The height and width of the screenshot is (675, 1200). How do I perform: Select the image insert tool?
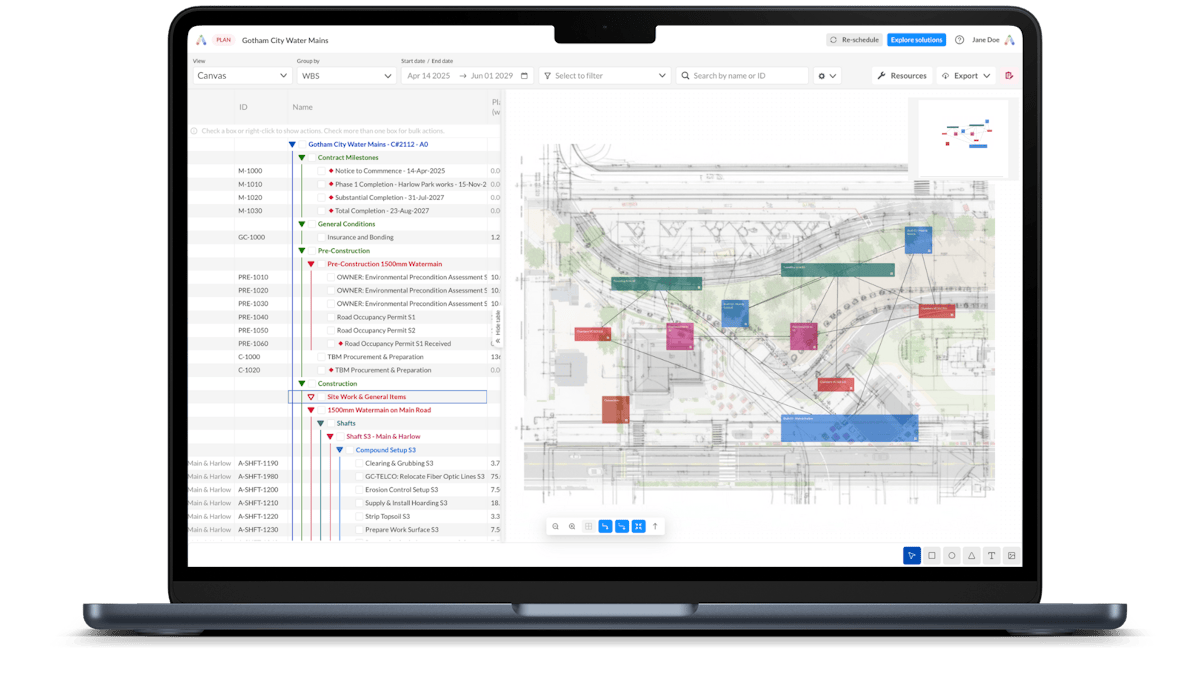(x=1011, y=555)
